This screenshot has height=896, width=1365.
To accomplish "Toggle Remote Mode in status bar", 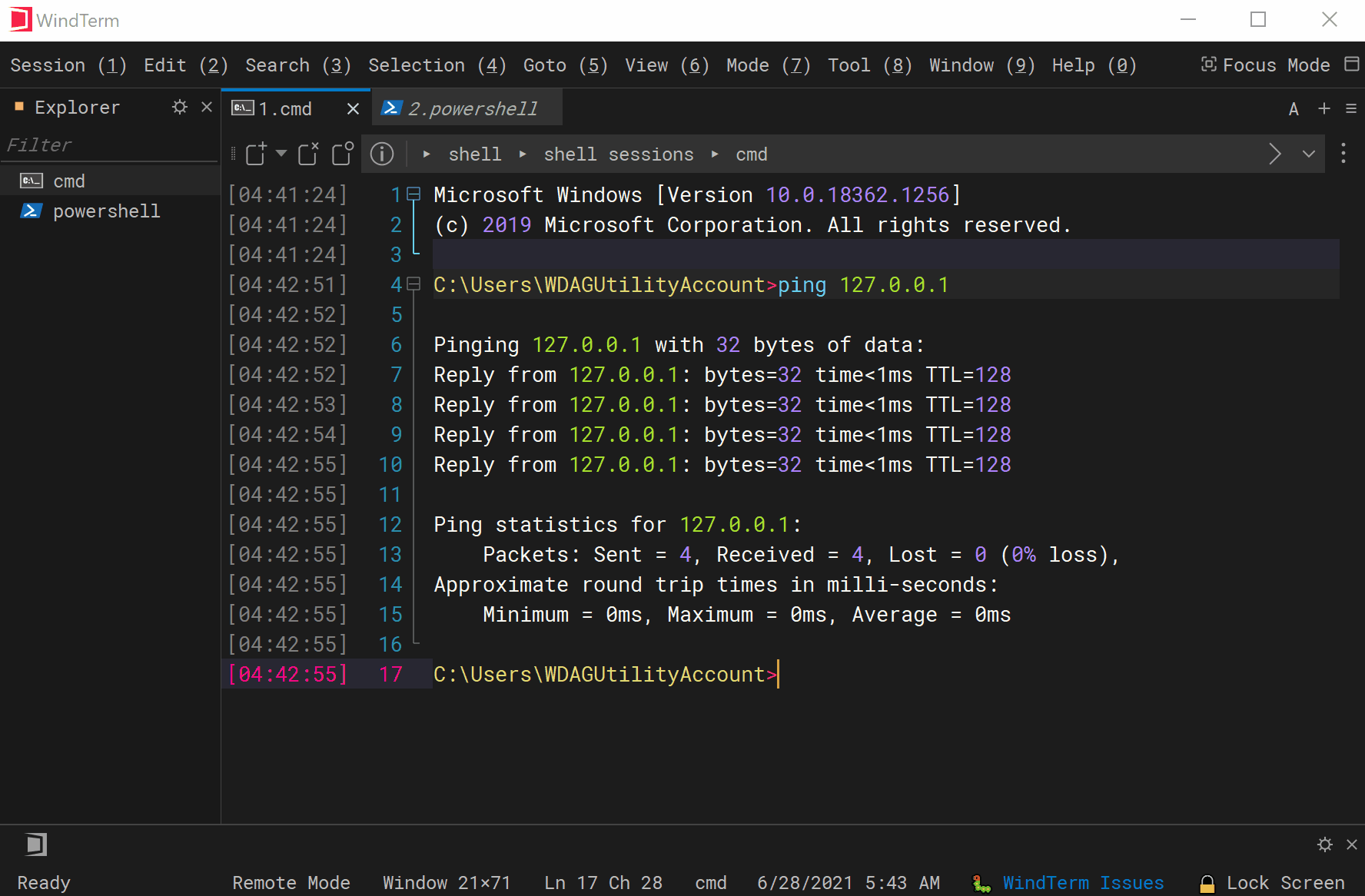I will click(x=291, y=883).
